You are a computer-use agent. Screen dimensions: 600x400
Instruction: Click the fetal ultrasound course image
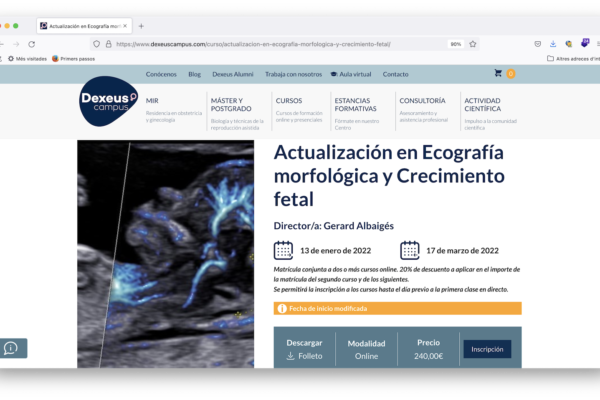coord(165,255)
